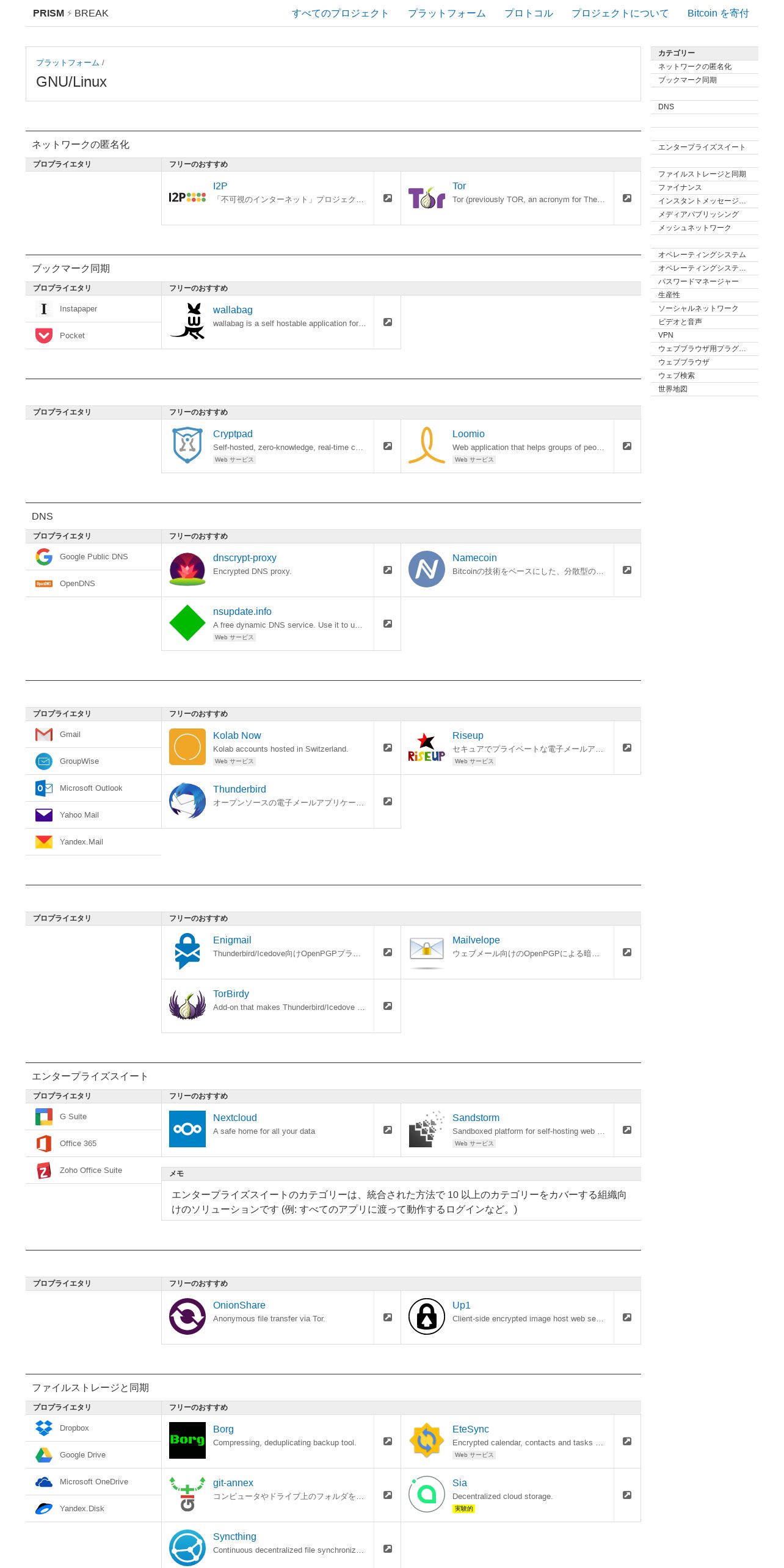This screenshot has width=784, height=1568.
Task: Jump to ファイナンス category in sidebar
Action: click(x=705, y=187)
